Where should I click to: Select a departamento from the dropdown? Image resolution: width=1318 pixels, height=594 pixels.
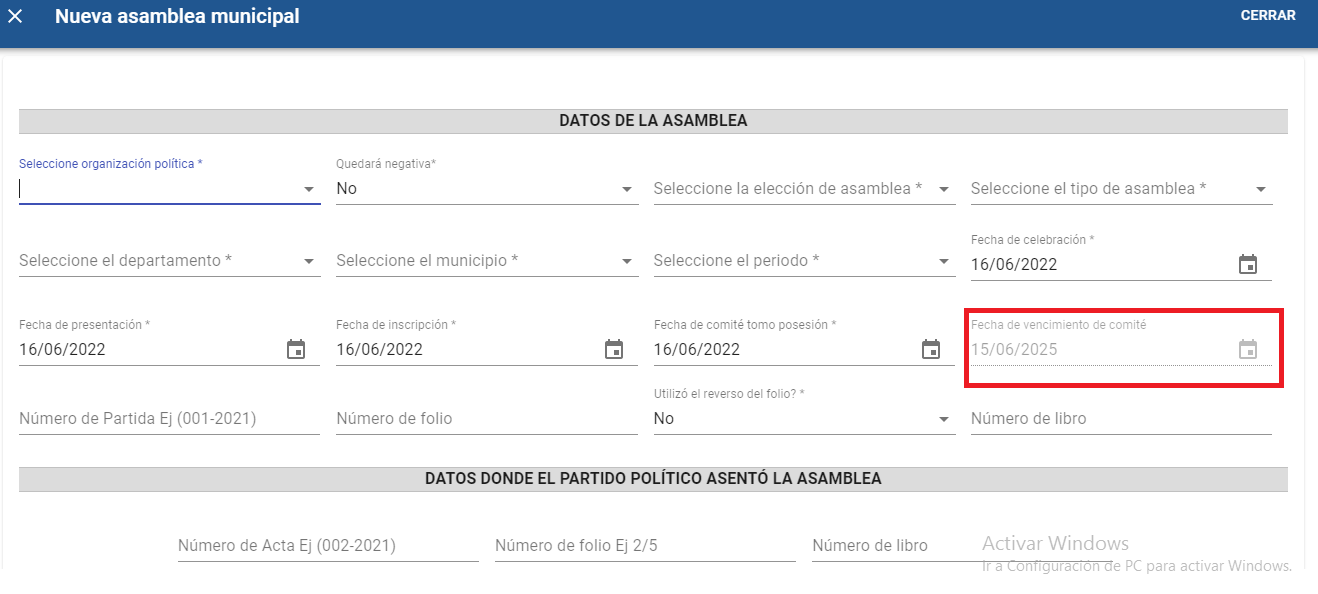click(170, 261)
